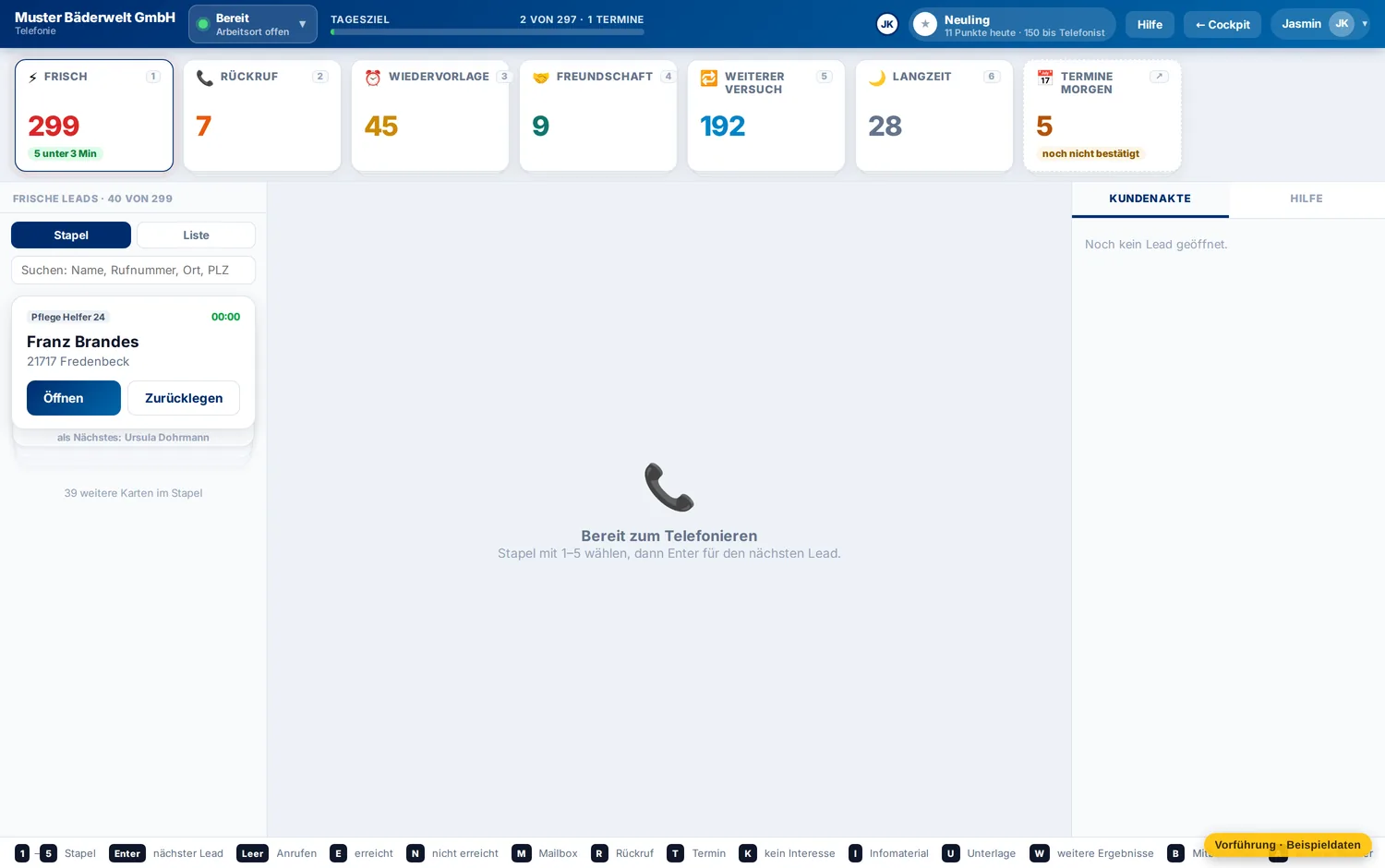Select the Rückruf phone icon card

click(262, 115)
